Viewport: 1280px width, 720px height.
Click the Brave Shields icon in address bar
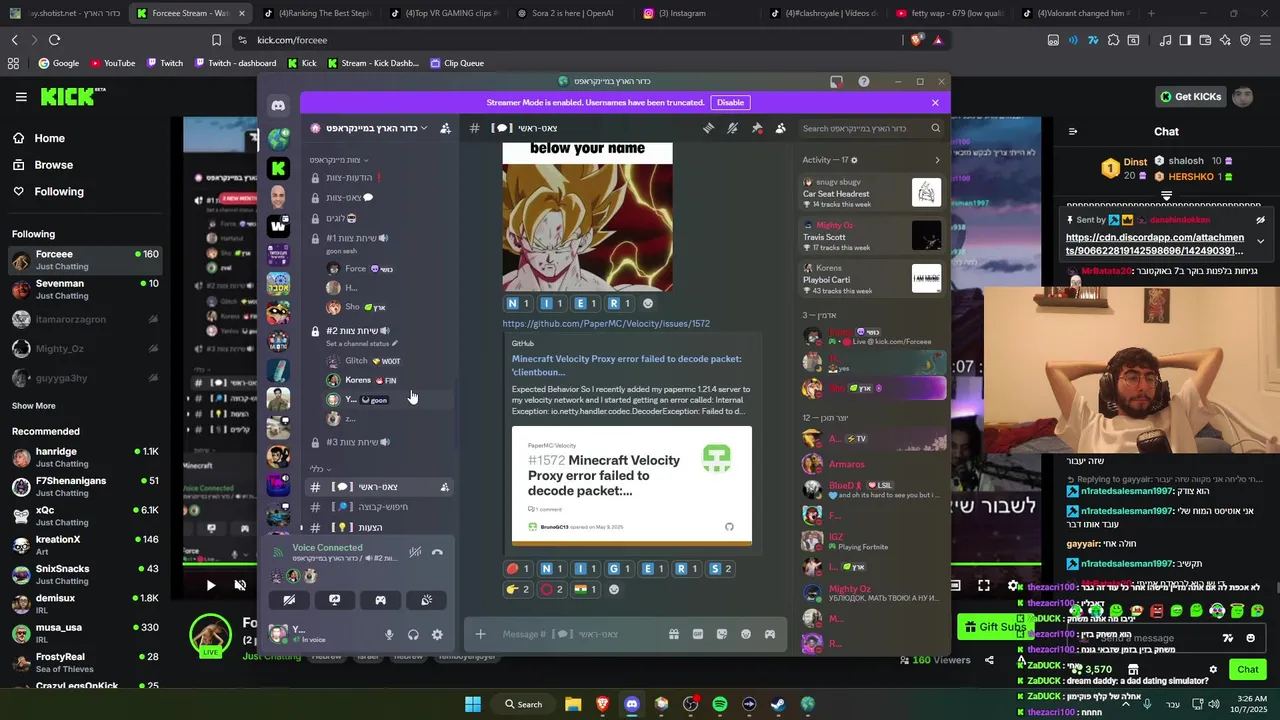[917, 40]
